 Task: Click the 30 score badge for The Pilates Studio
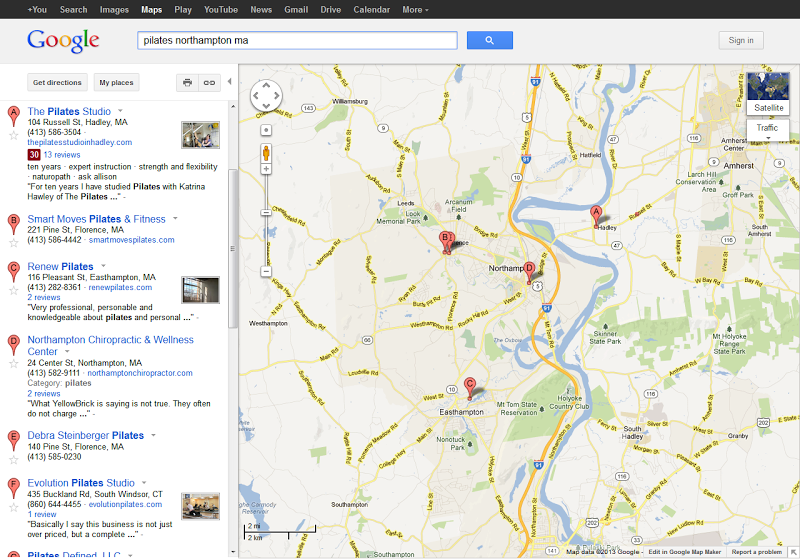tap(34, 155)
